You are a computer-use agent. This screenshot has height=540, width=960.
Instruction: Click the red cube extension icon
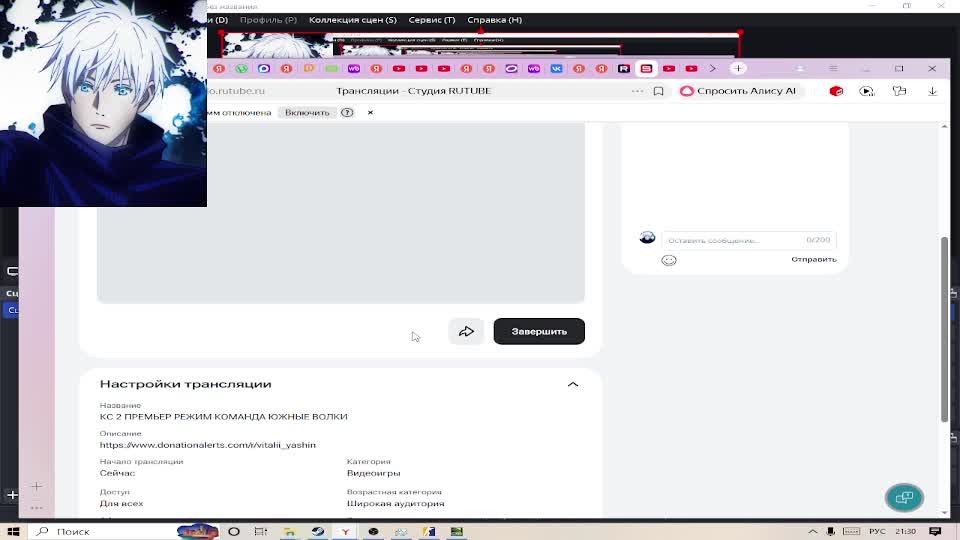tap(836, 91)
